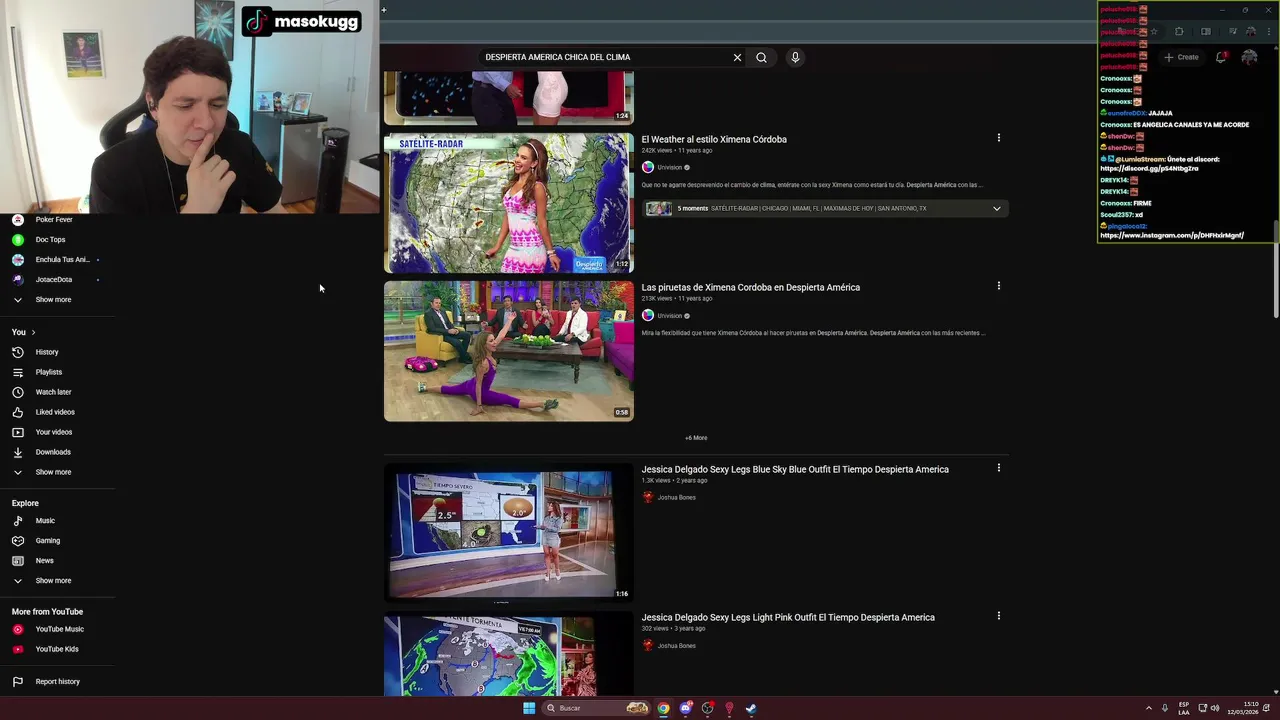1280x720 pixels.
Task: Click the taskbar volume icon
Action: [x=1215, y=708]
